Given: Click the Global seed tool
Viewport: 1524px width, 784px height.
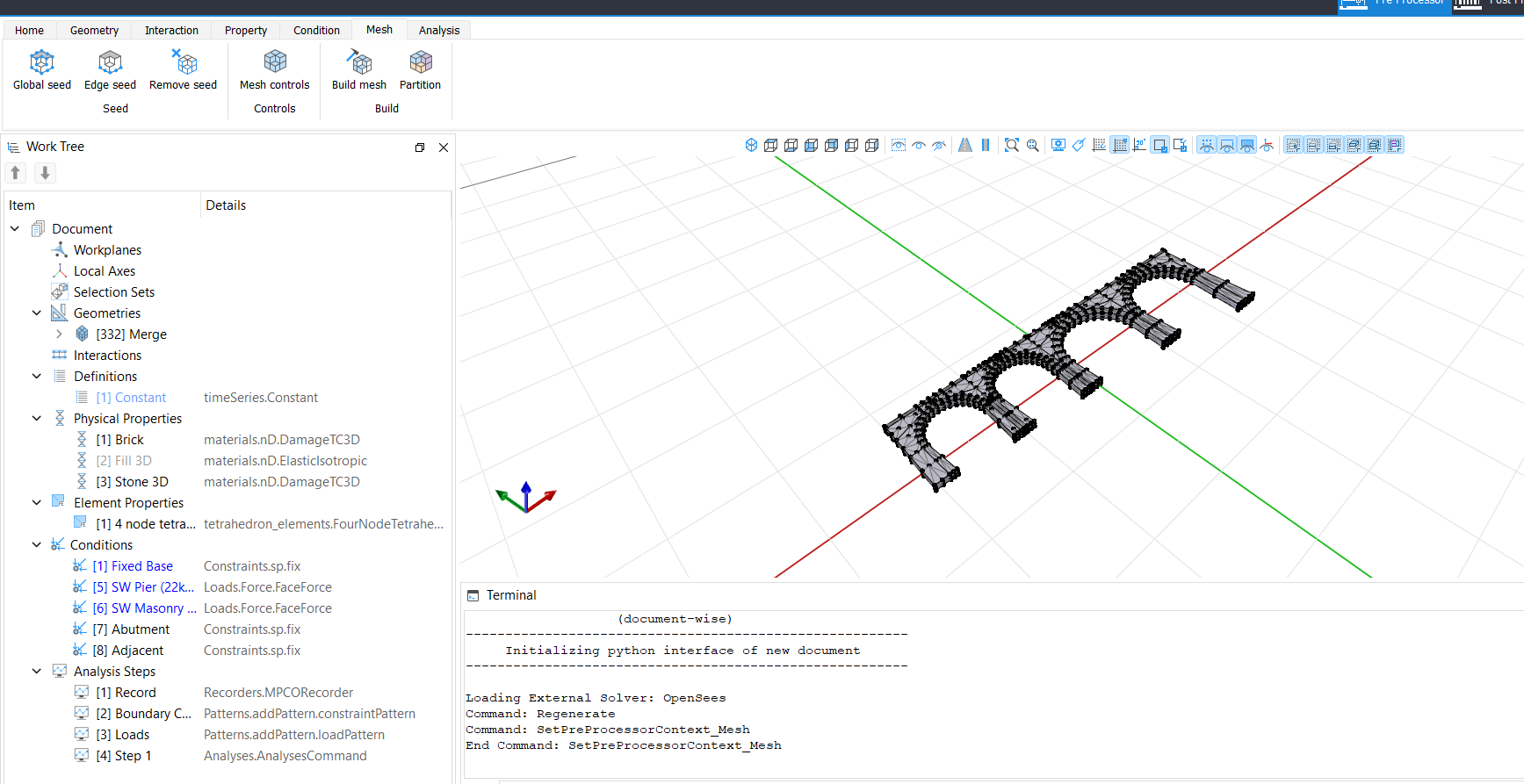Looking at the screenshot, I should point(42,70).
